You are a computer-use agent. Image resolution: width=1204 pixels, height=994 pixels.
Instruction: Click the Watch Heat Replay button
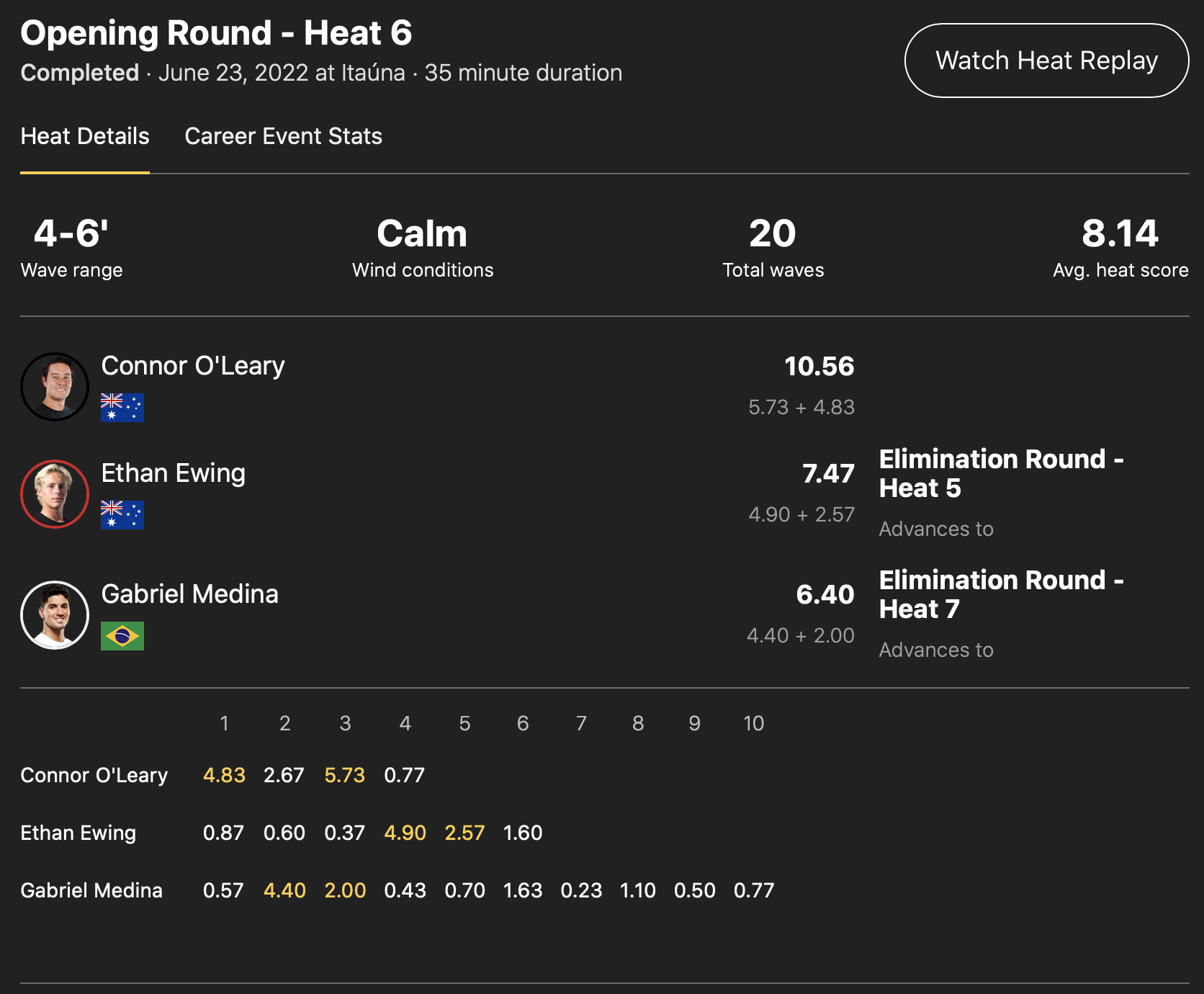(1046, 61)
